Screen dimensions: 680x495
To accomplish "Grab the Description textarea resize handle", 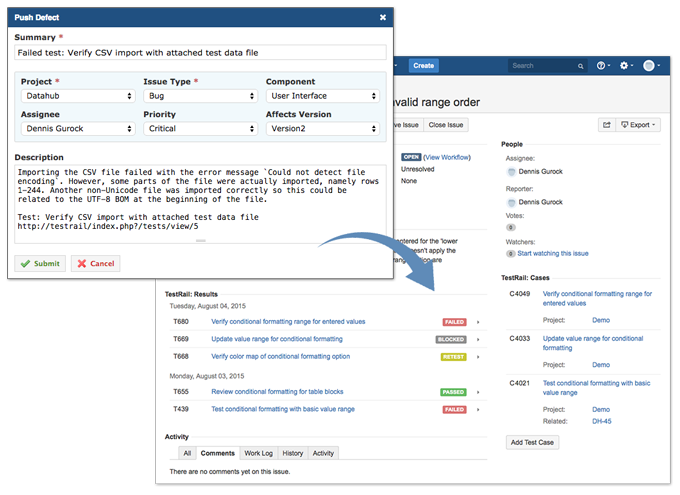I will click(200, 240).
